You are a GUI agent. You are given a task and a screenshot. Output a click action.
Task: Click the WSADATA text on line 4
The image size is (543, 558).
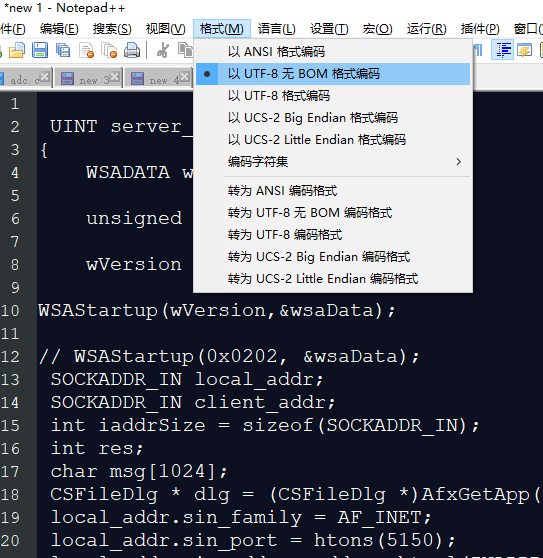(x=128, y=172)
